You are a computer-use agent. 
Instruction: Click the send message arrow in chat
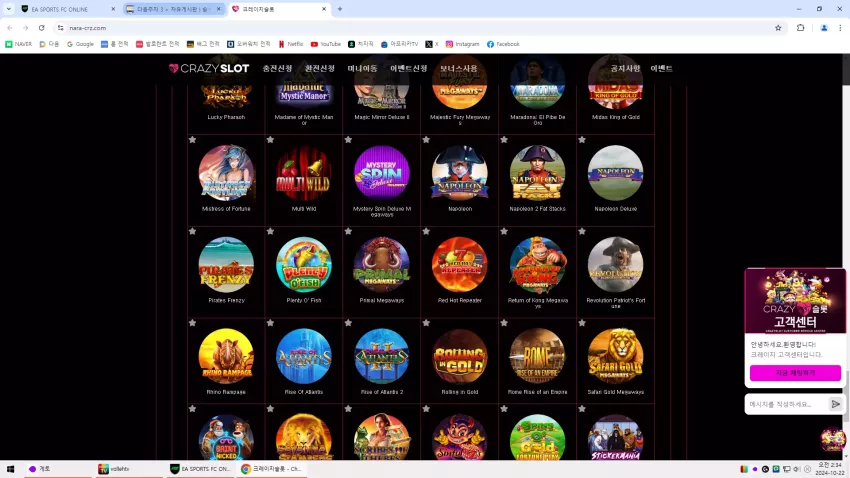click(x=835, y=404)
